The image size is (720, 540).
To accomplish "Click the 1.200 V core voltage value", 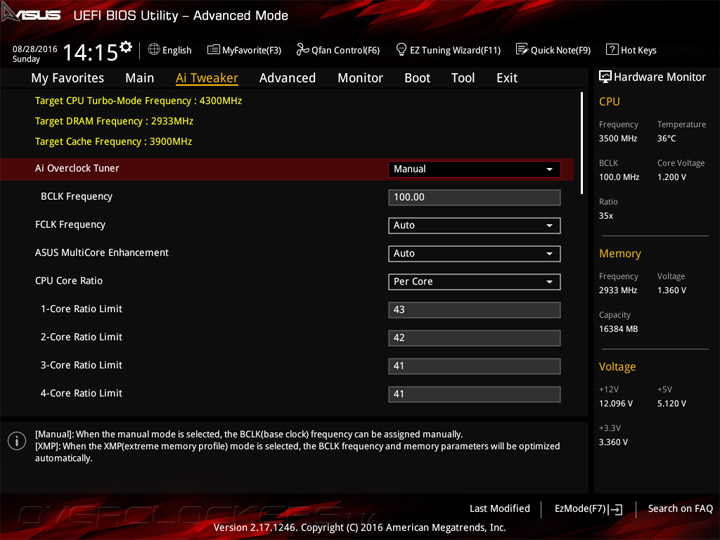I will pos(671,177).
